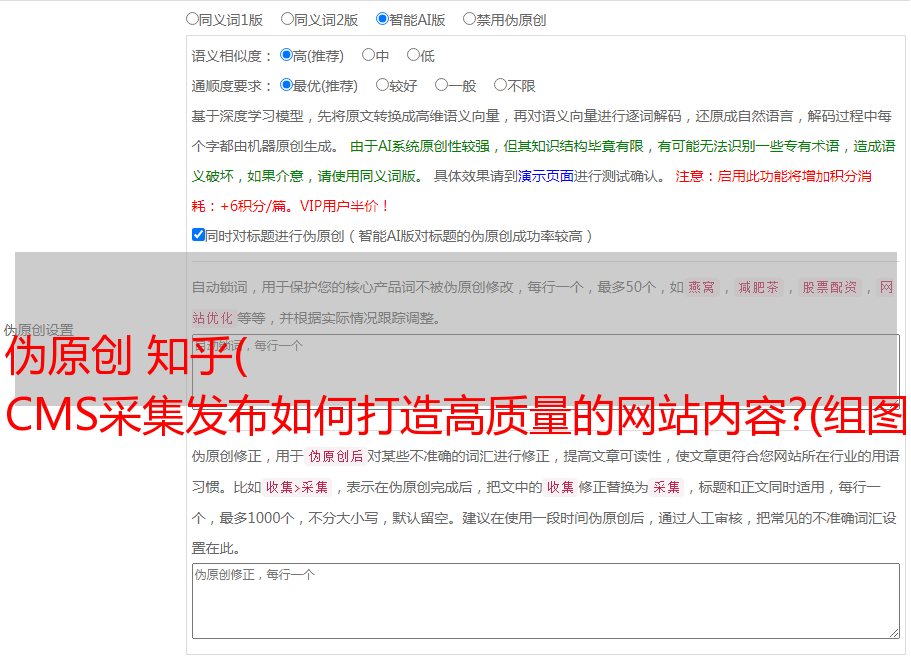Set 通顺度要求 to 最优(推荐)
The width and height of the screenshot is (911, 658).
point(286,85)
